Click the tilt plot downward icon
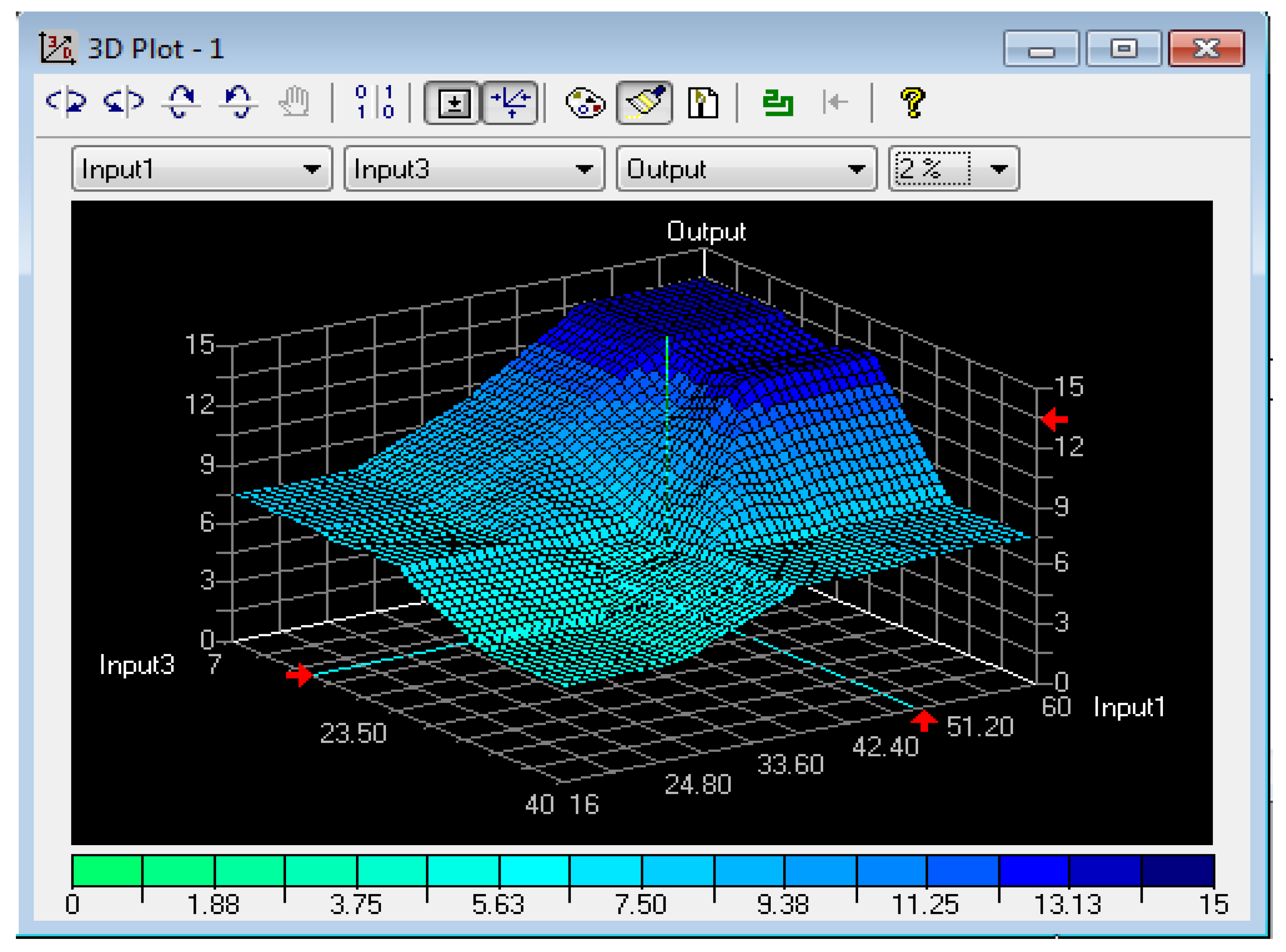The width and height of the screenshot is (1286, 952). coord(238,102)
